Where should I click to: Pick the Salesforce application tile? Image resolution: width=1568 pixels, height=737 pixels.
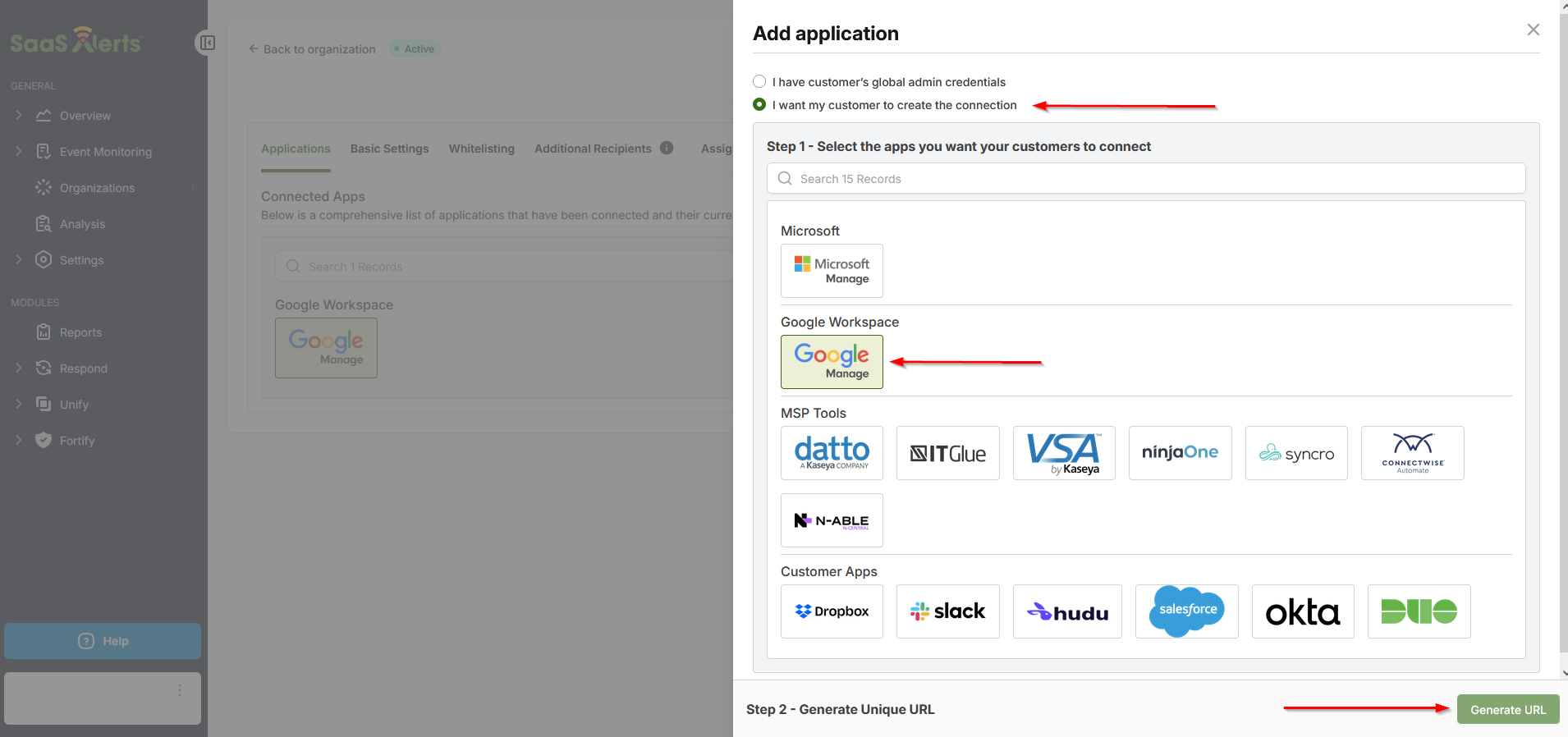tap(1186, 611)
